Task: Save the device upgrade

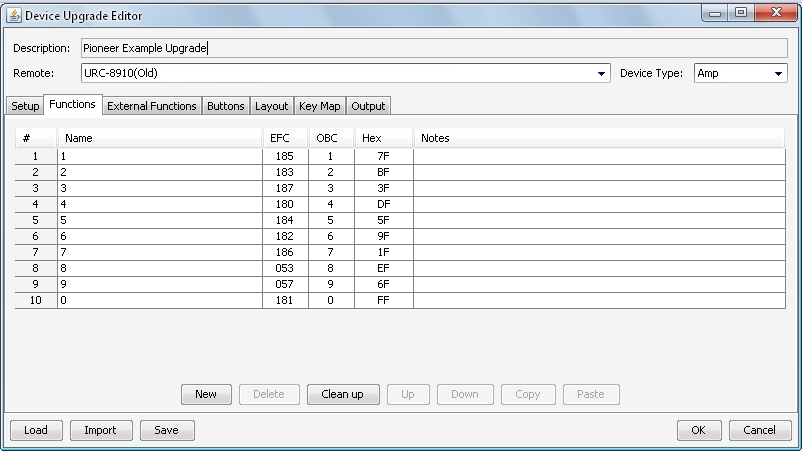Action: (x=167, y=430)
